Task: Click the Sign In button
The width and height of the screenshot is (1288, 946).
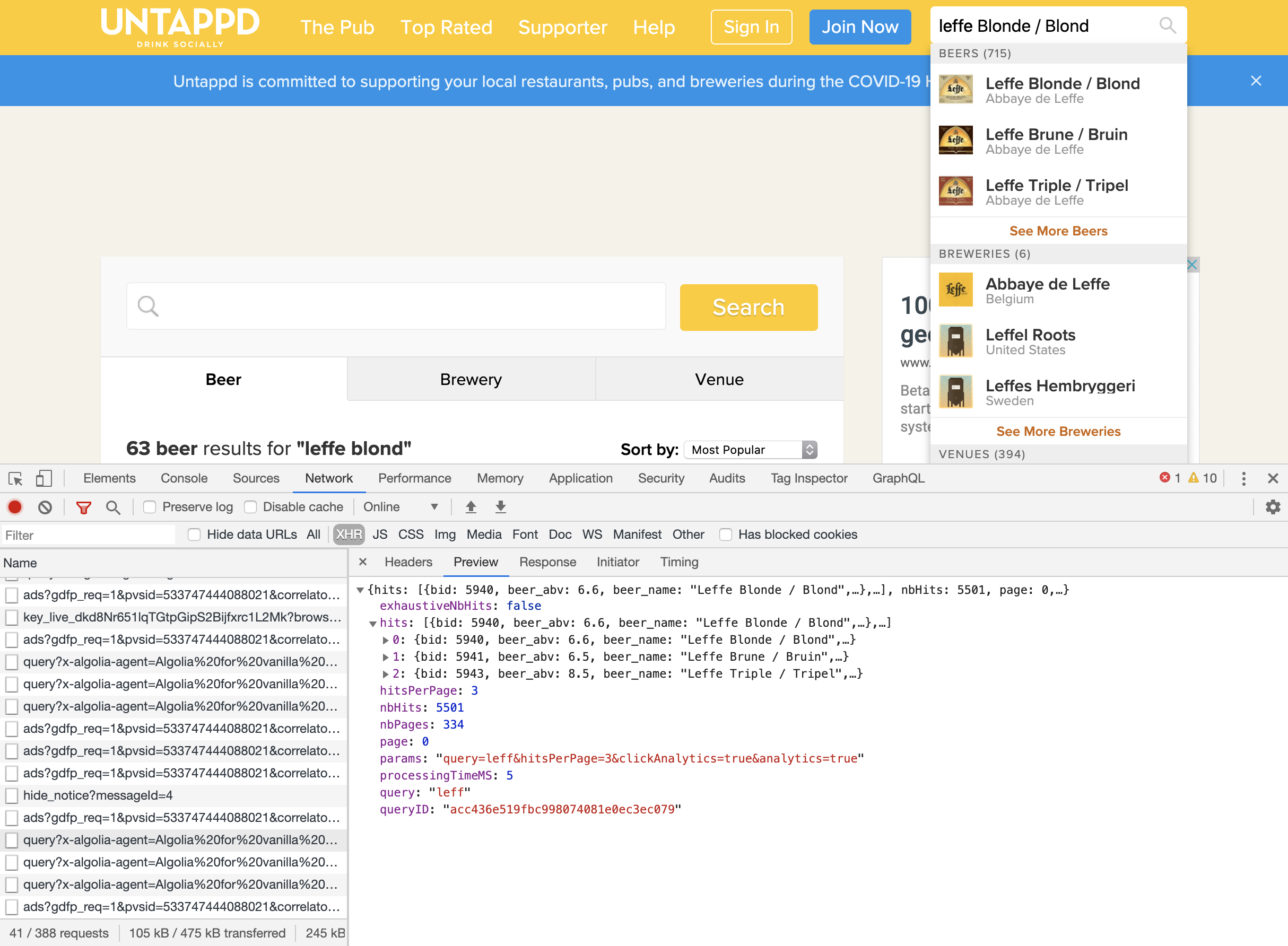Action: coord(751,27)
